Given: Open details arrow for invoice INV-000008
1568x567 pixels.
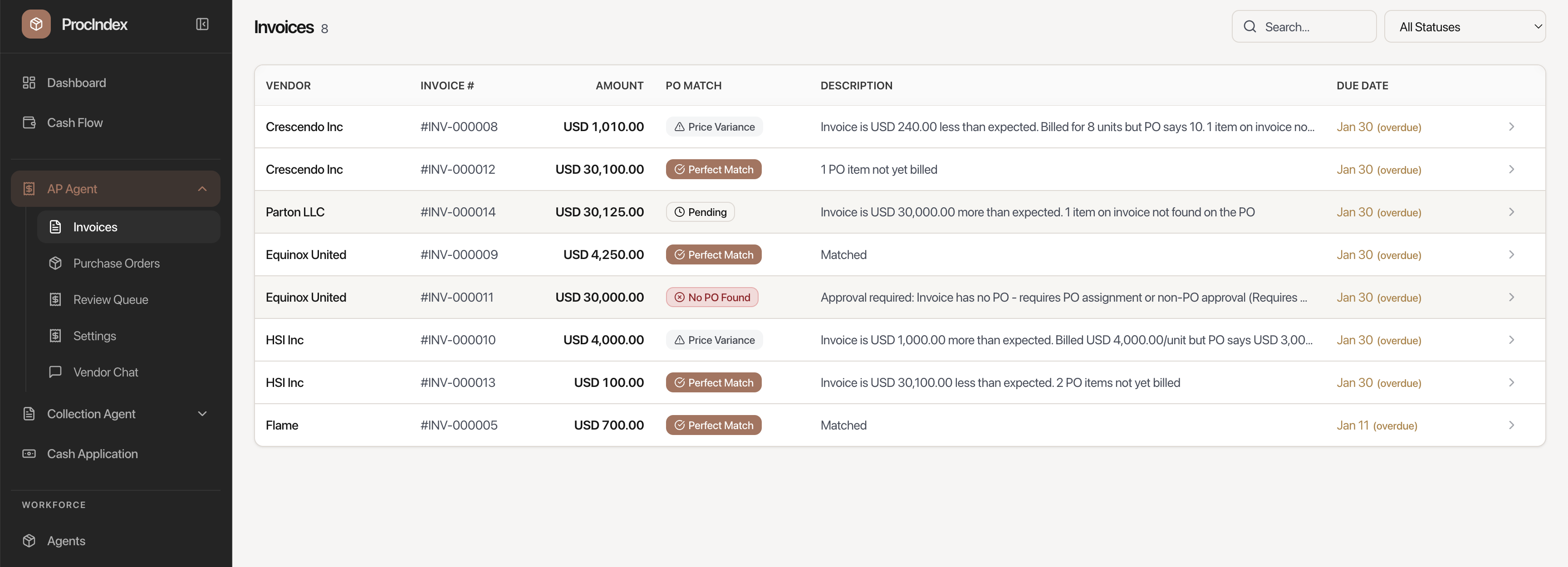Looking at the screenshot, I should tap(1511, 127).
